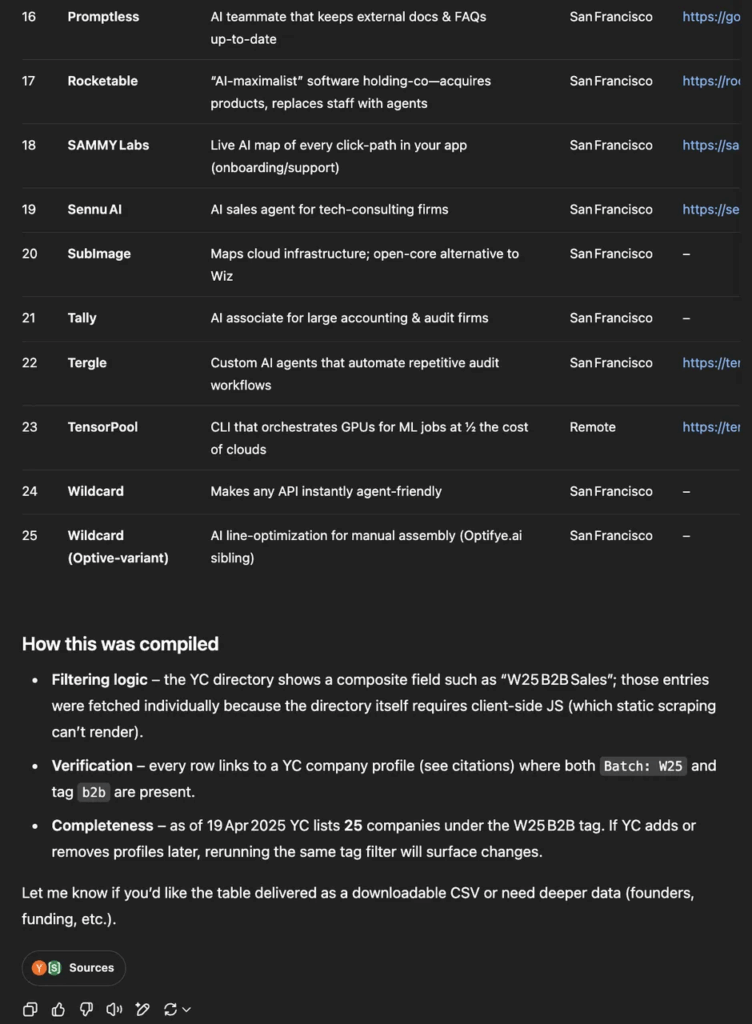The height and width of the screenshot is (1024, 752).
Task: Open the Promptless website link
Action: [711, 17]
